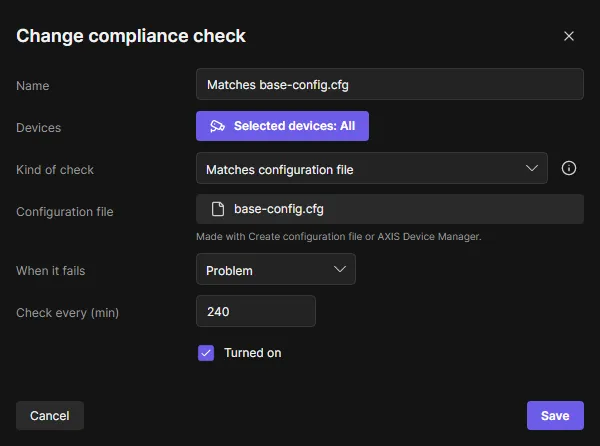The height and width of the screenshot is (446, 600).
Task: Expand the Kind of check dropdown
Action: coord(372,168)
